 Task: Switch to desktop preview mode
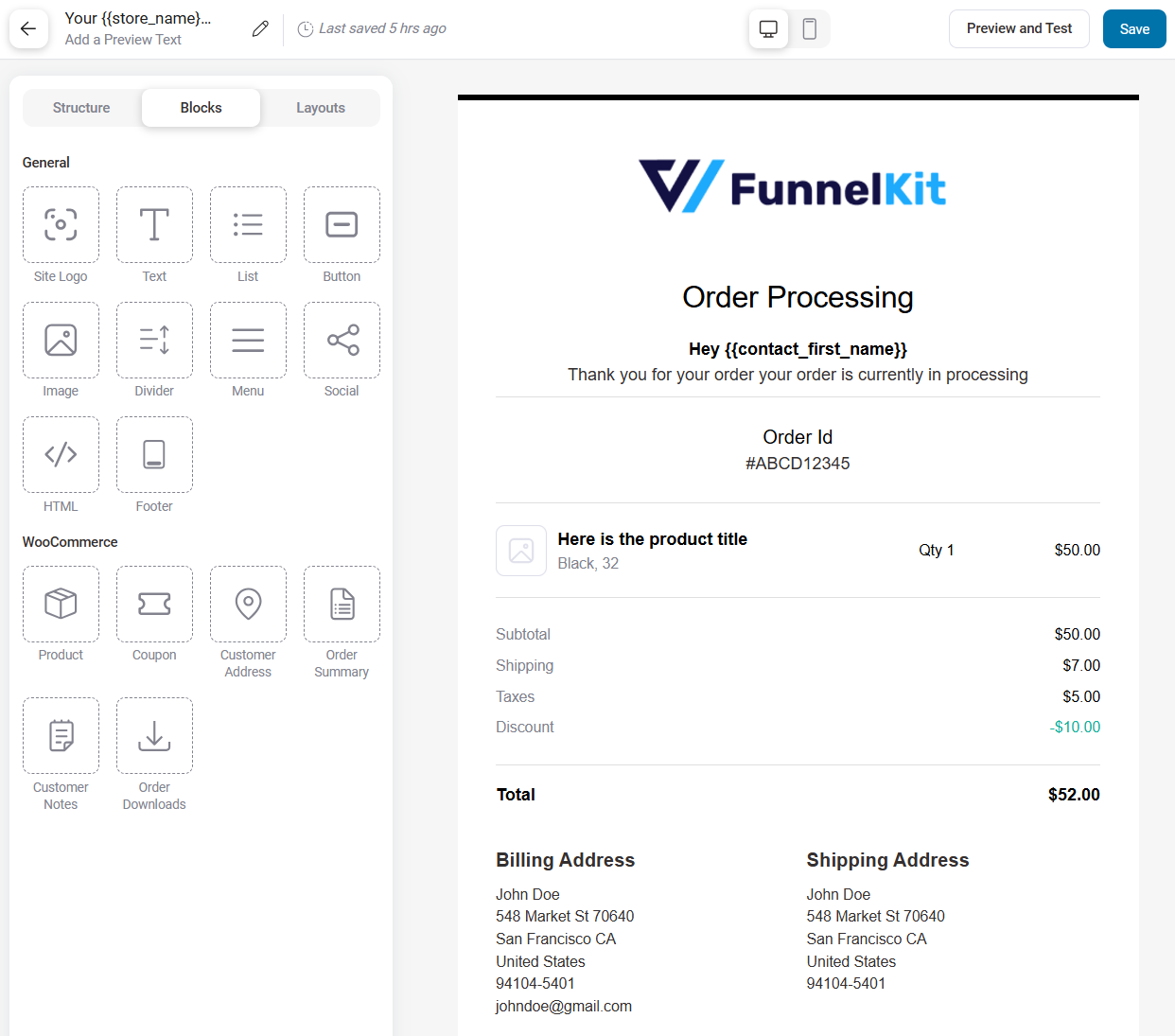pos(768,29)
